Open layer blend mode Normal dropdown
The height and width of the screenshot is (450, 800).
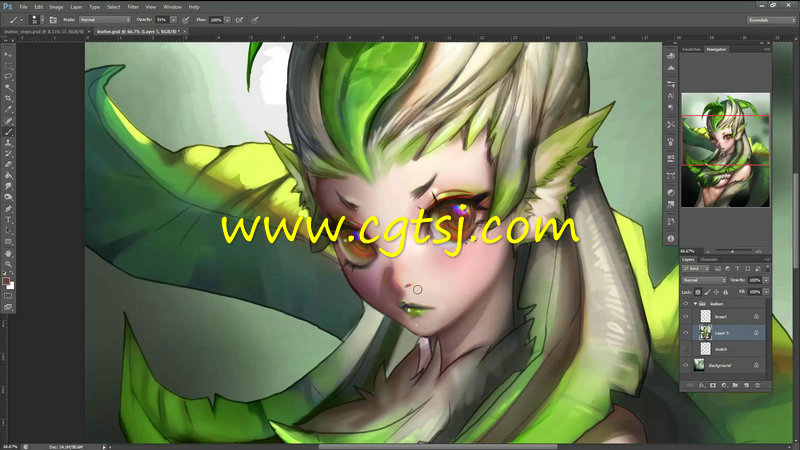click(x=704, y=280)
